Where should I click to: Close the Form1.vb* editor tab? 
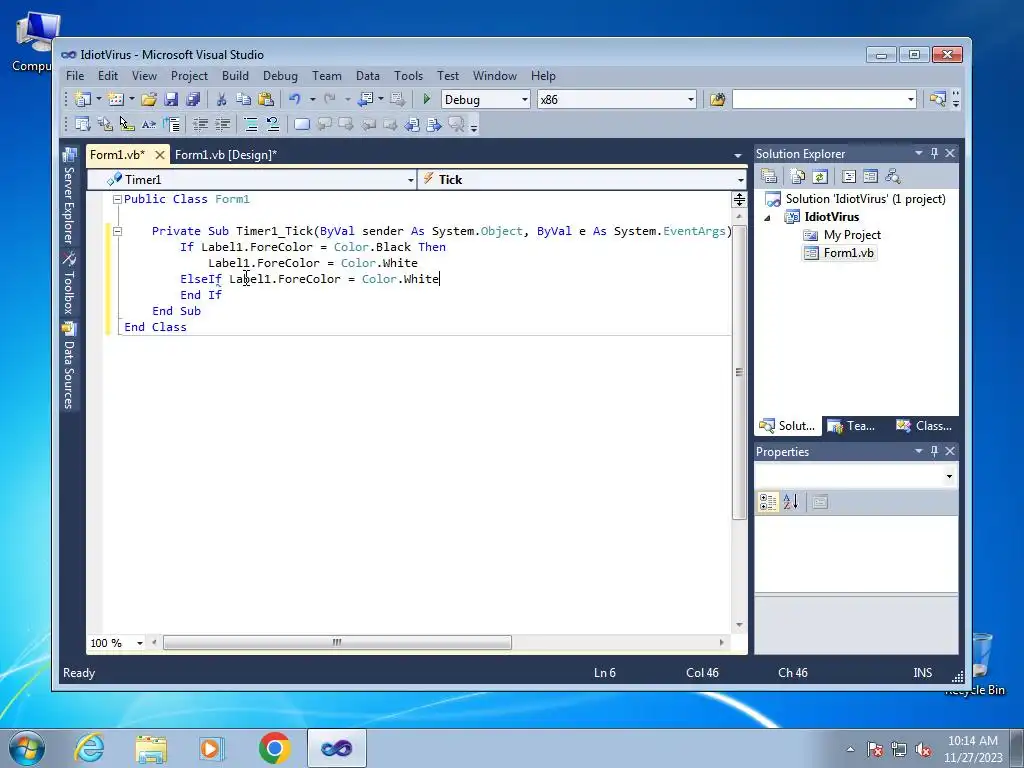[159, 155]
